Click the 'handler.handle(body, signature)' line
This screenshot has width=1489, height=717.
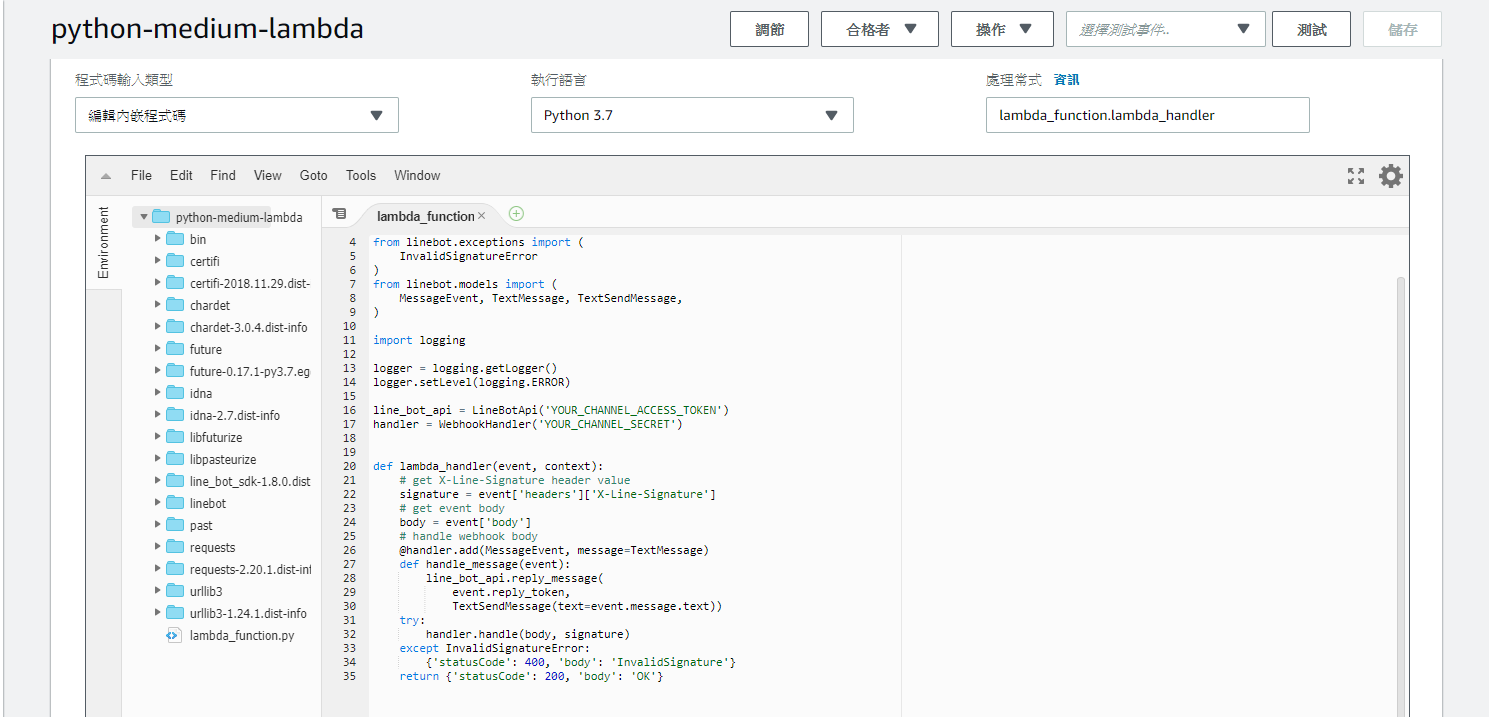click(528, 634)
